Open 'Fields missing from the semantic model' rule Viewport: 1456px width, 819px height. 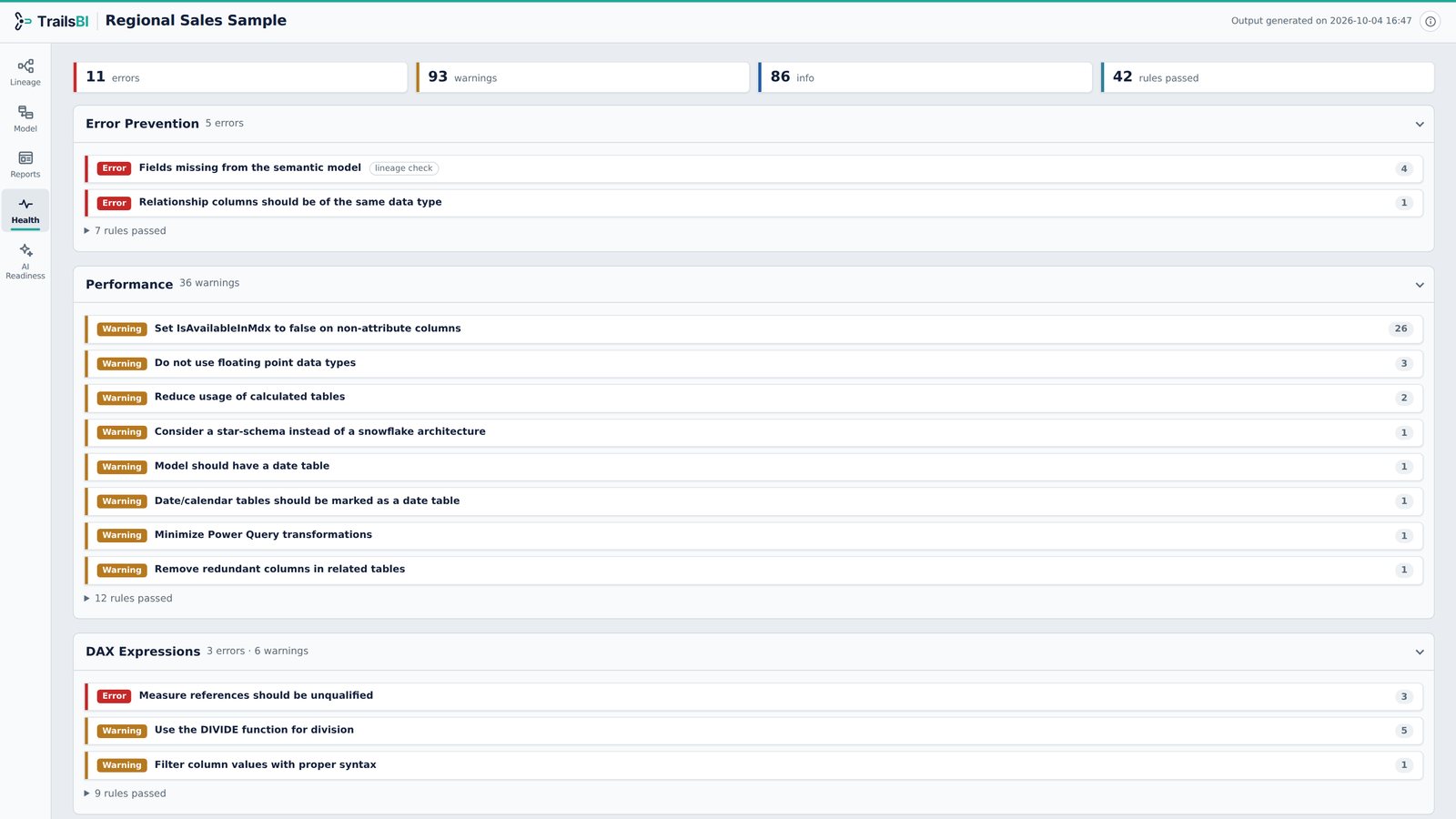(x=753, y=168)
